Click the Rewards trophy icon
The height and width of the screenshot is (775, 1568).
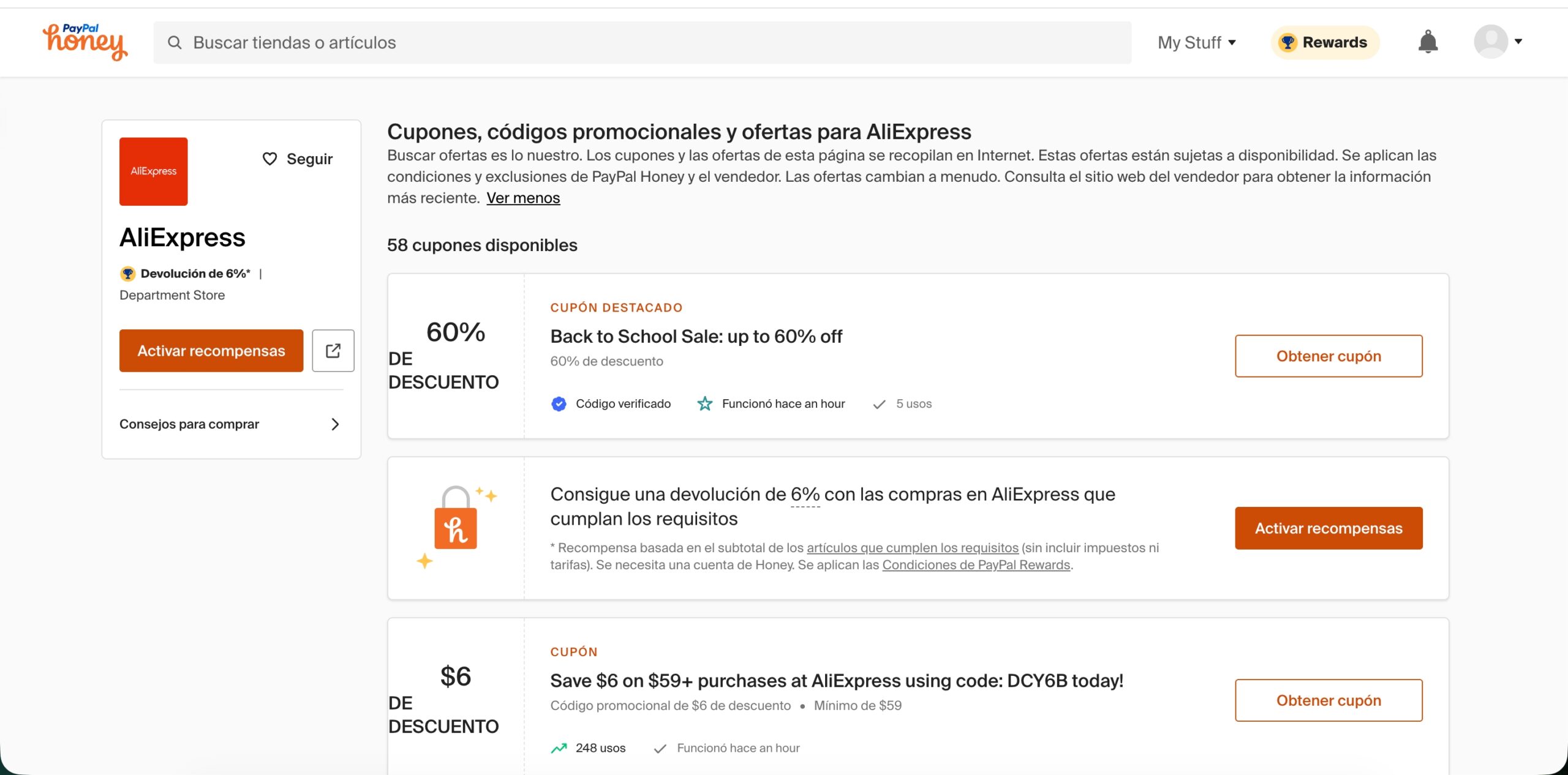click(1287, 42)
